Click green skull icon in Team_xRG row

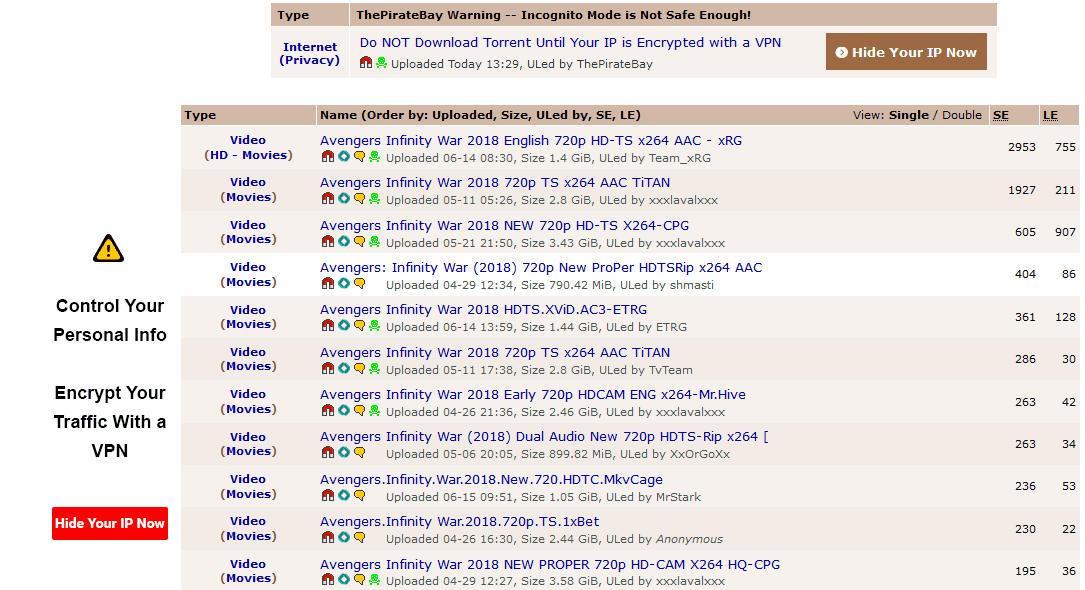374,157
